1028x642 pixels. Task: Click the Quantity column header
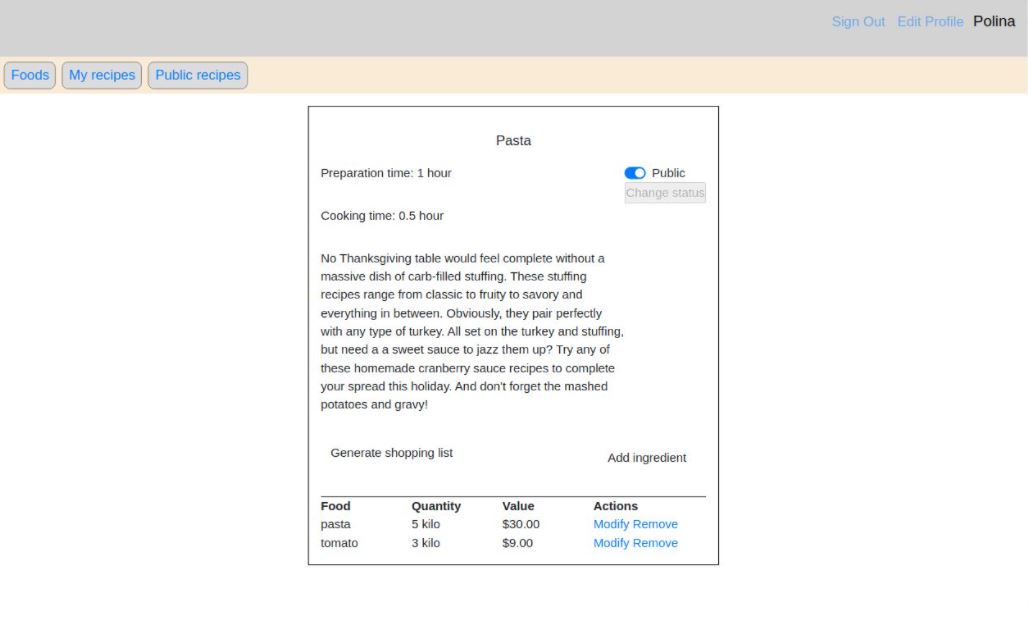[436, 505]
